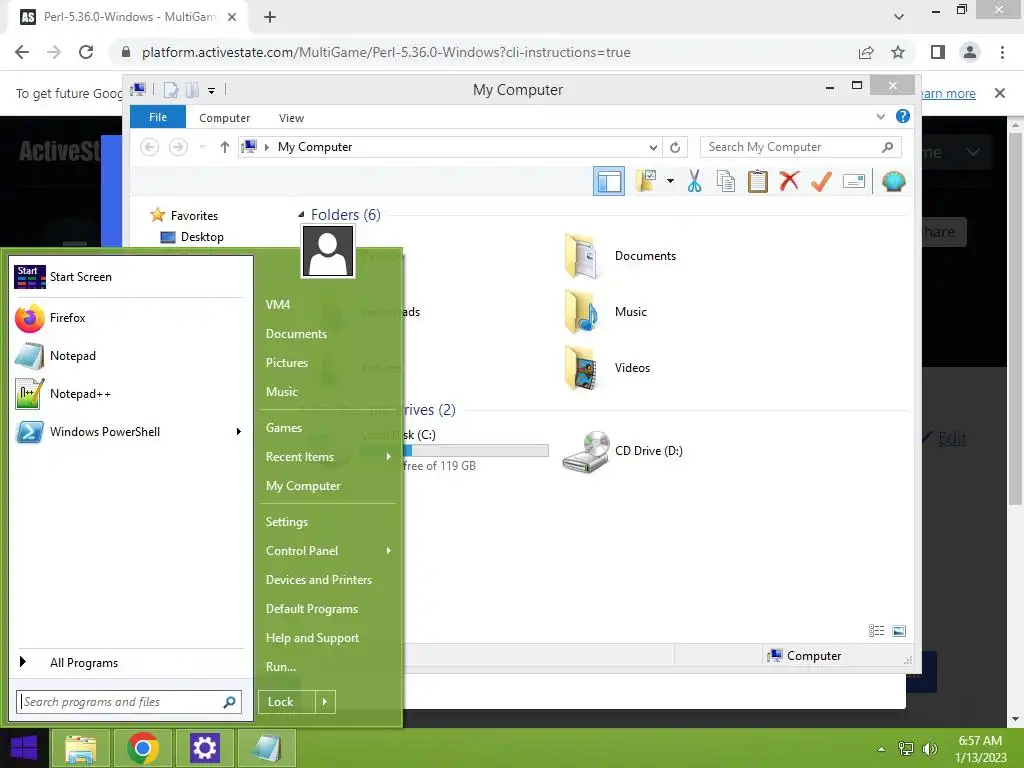Open File Explorer from the taskbar
Viewport: 1024px width, 768px height.
click(x=80, y=748)
